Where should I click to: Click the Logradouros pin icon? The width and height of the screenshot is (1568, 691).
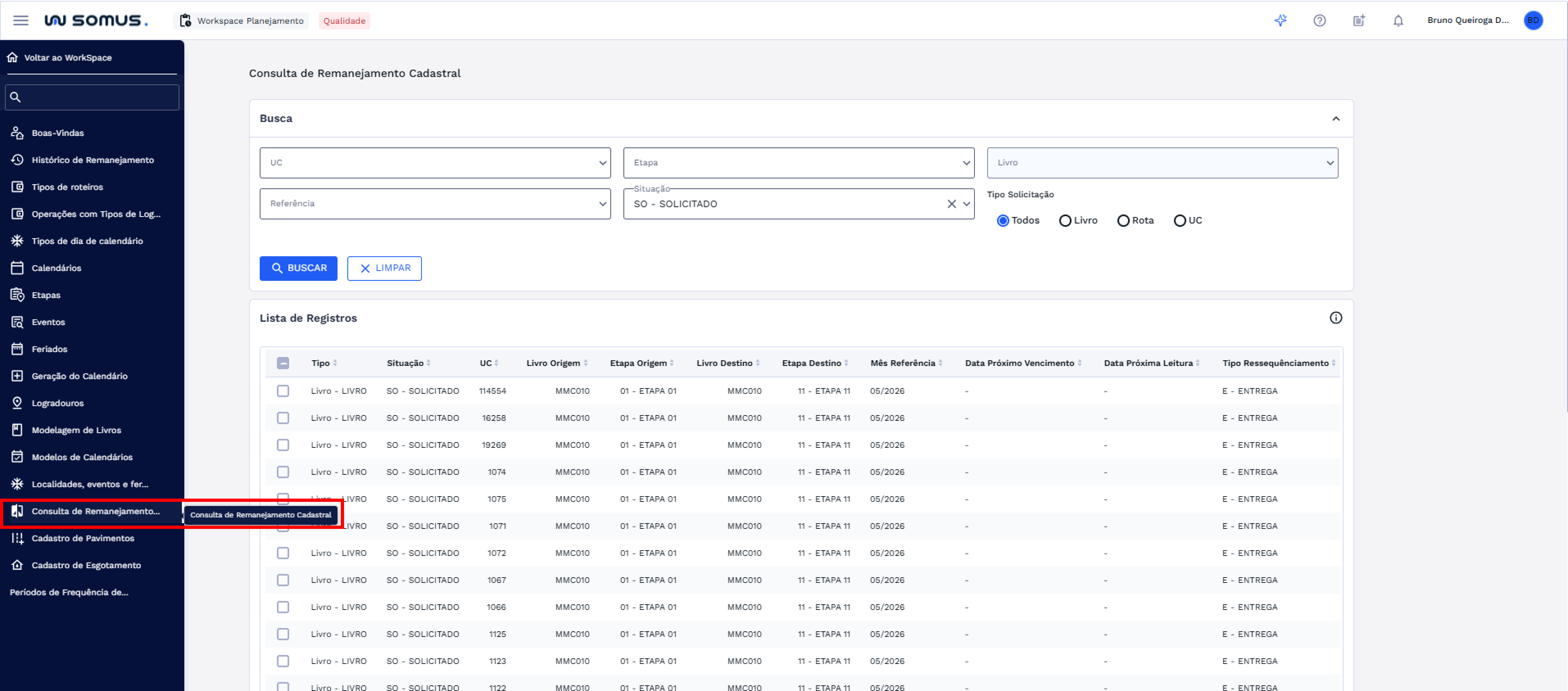click(x=18, y=403)
